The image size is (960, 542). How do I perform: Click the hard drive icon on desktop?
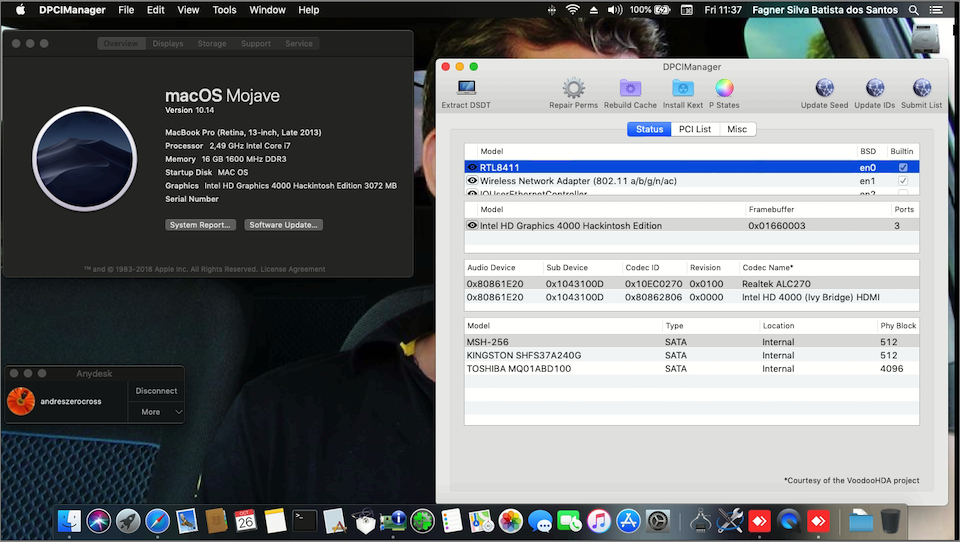(925, 38)
